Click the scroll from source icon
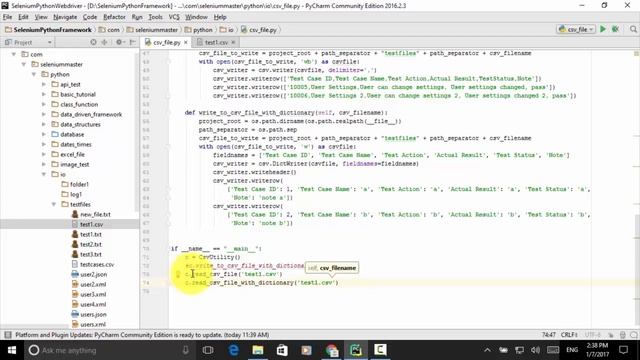Image resolution: width=640 pixels, height=360 pixels. coord(93,42)
